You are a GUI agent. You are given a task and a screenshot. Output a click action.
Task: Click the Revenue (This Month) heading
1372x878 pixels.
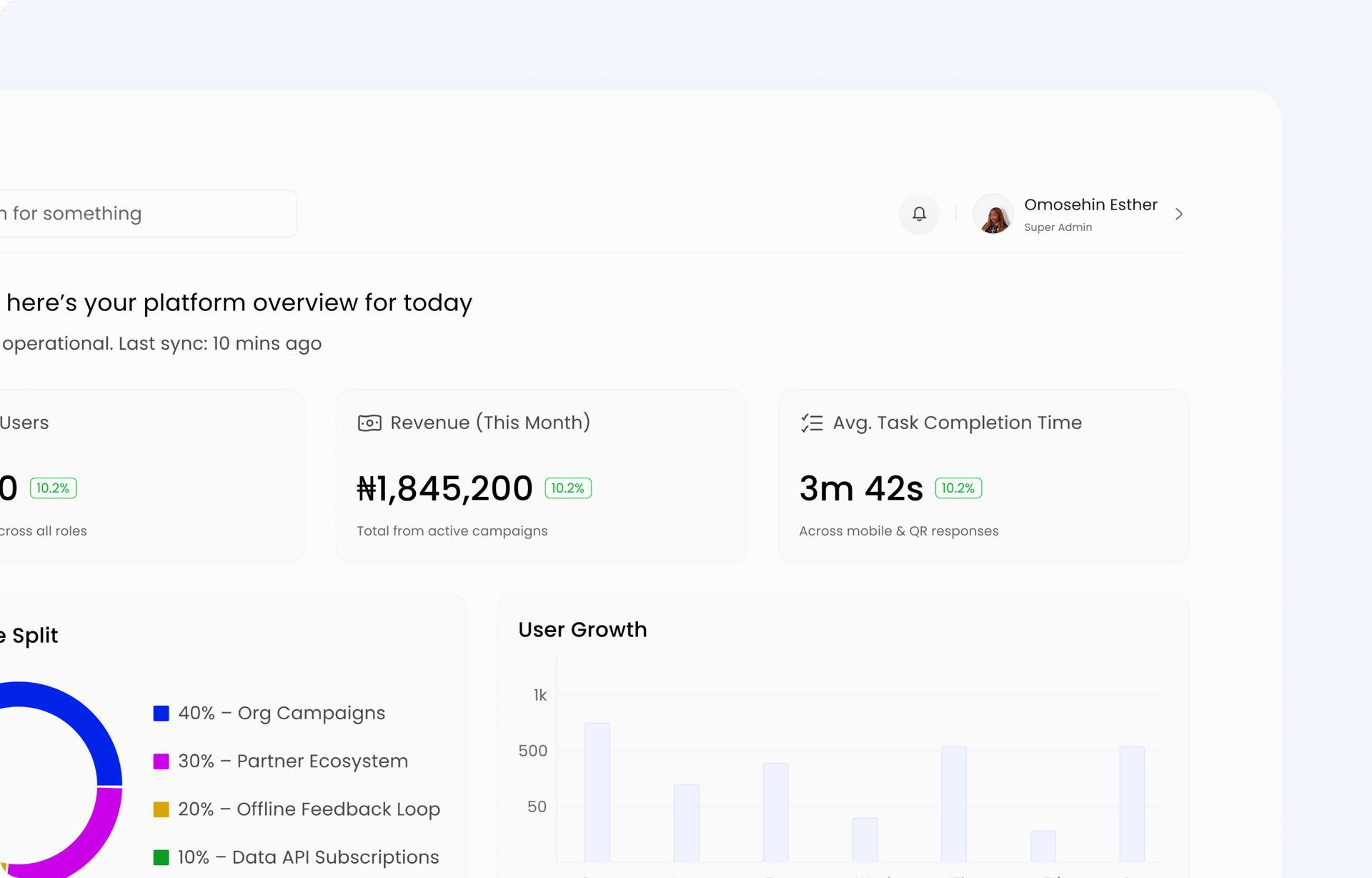(490, 423)
